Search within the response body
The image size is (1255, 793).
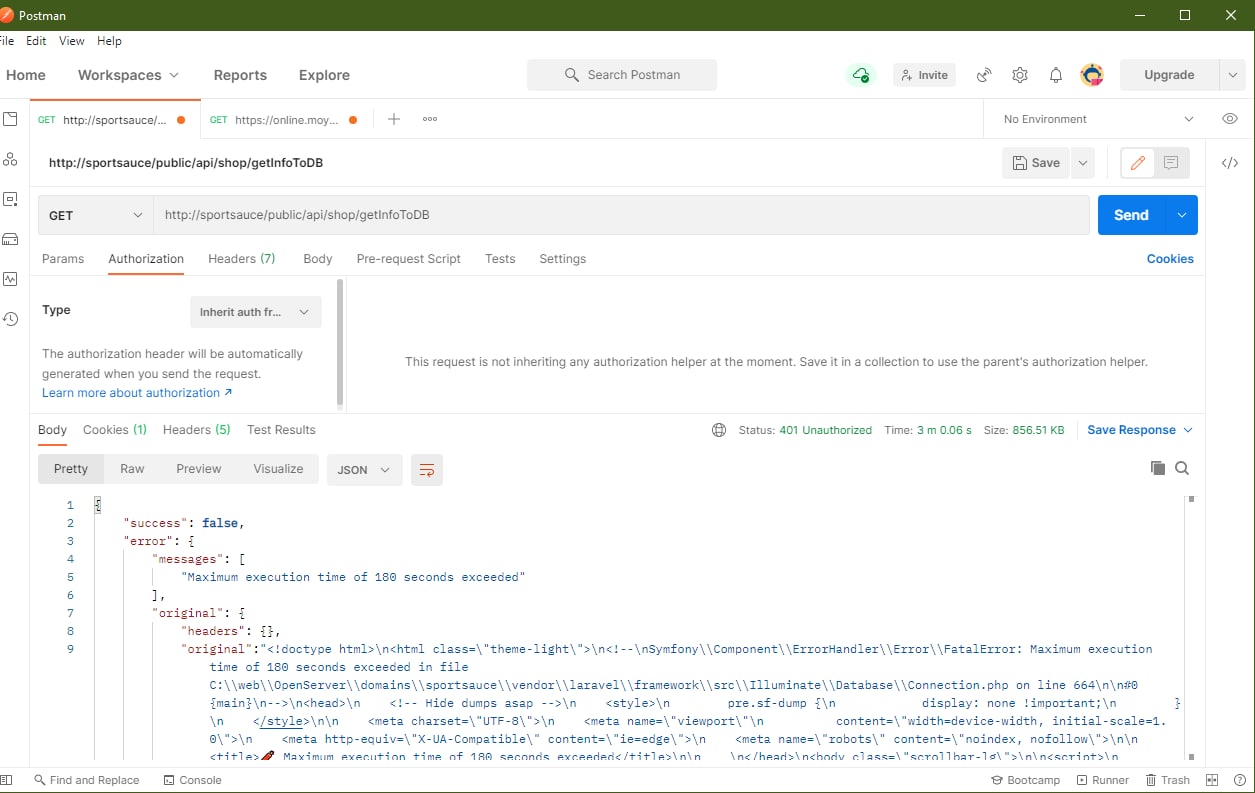coord(1182,468)
